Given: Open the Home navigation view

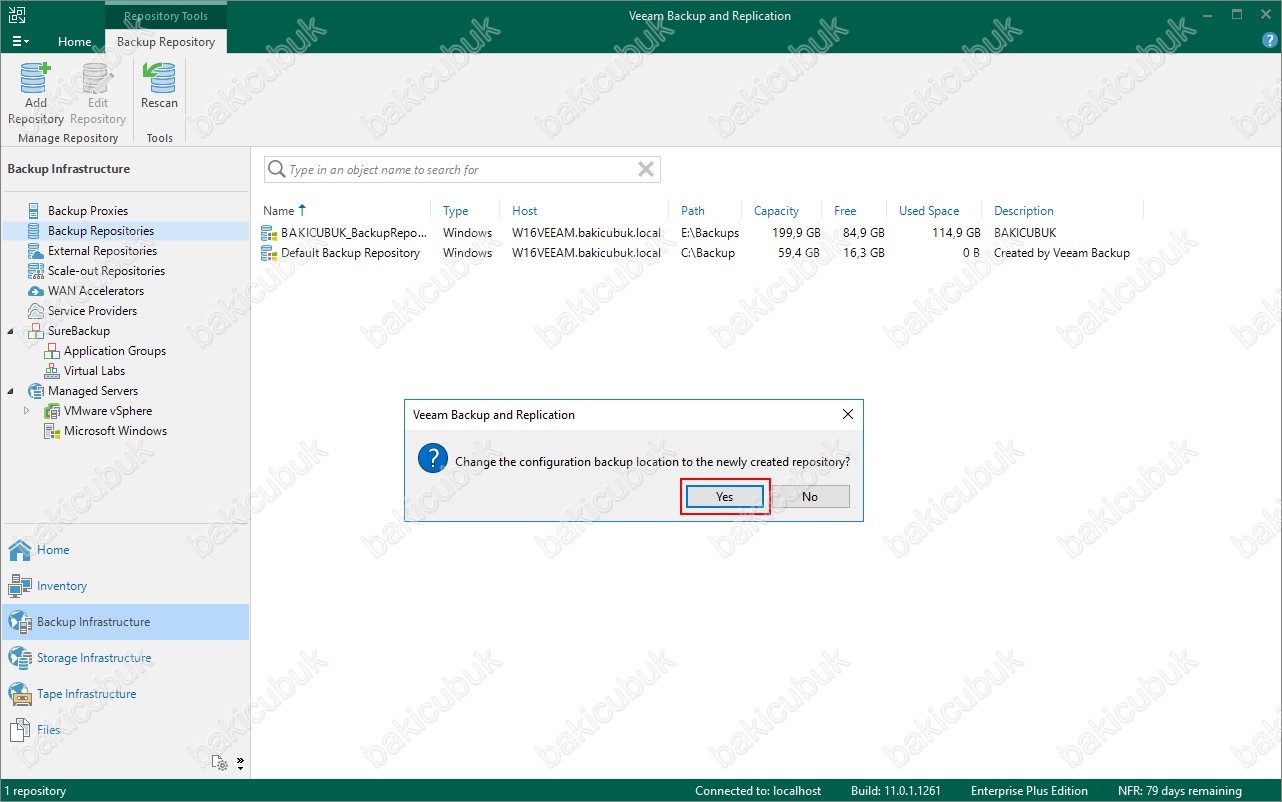Looking at the screenshot, I should pyautogui.click(x=125, y=550).
